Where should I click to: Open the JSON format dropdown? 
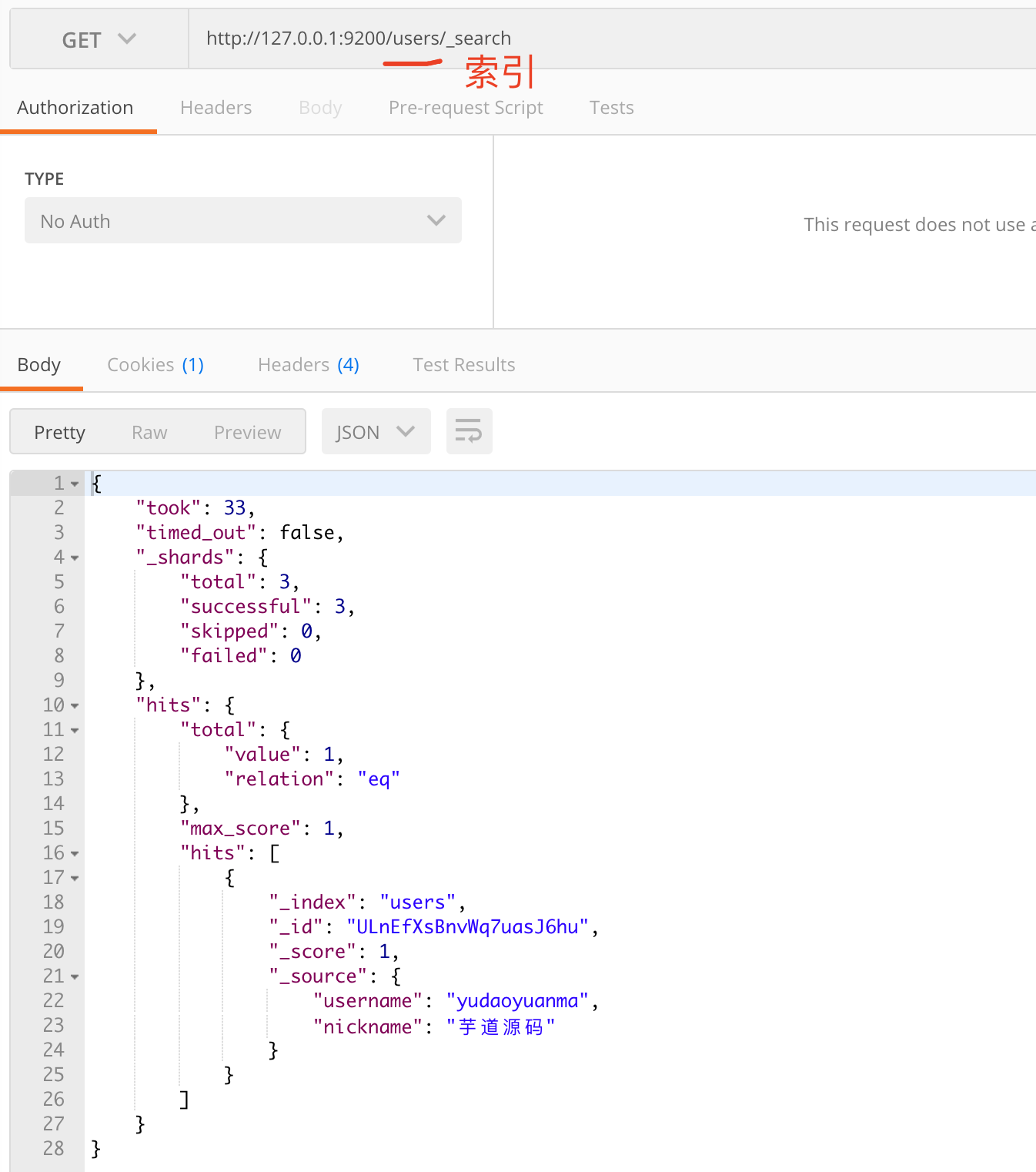click(x=375, y=432)
